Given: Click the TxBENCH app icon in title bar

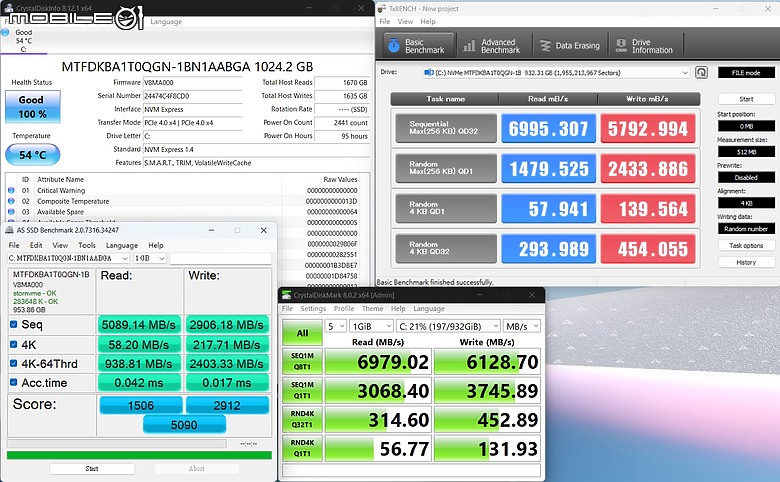Looking at the screenshot, I should [382, 8].
